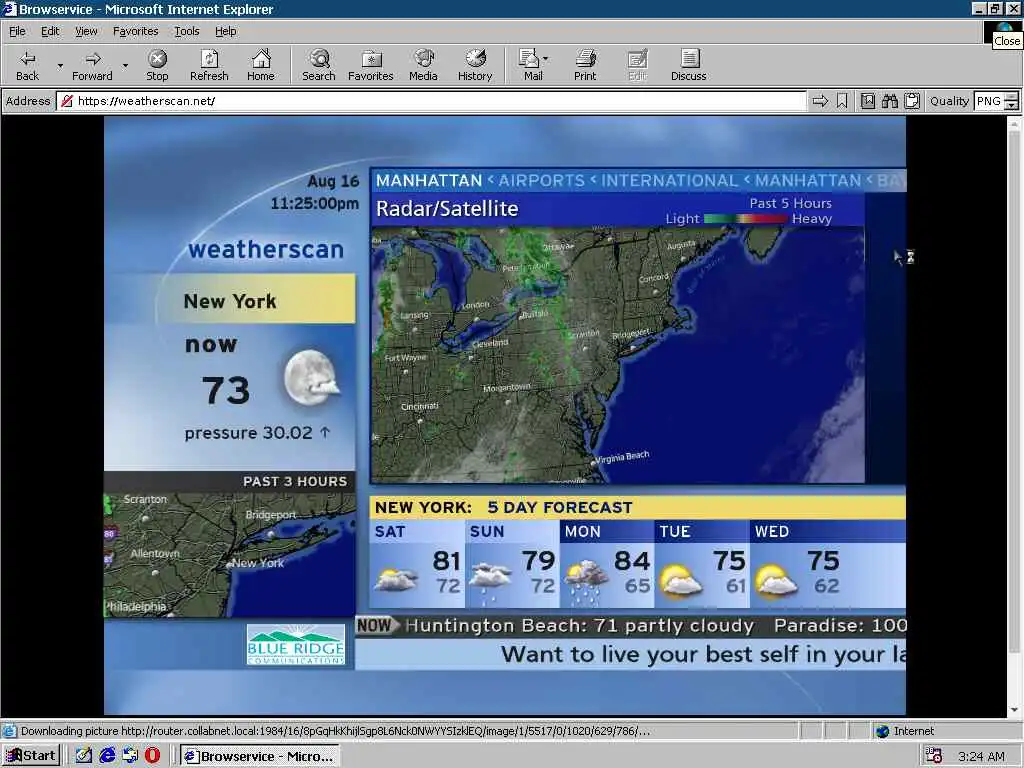
Task: Click the Internet zone status indicator
Action: pyautogui.click(x=904, y=731)
